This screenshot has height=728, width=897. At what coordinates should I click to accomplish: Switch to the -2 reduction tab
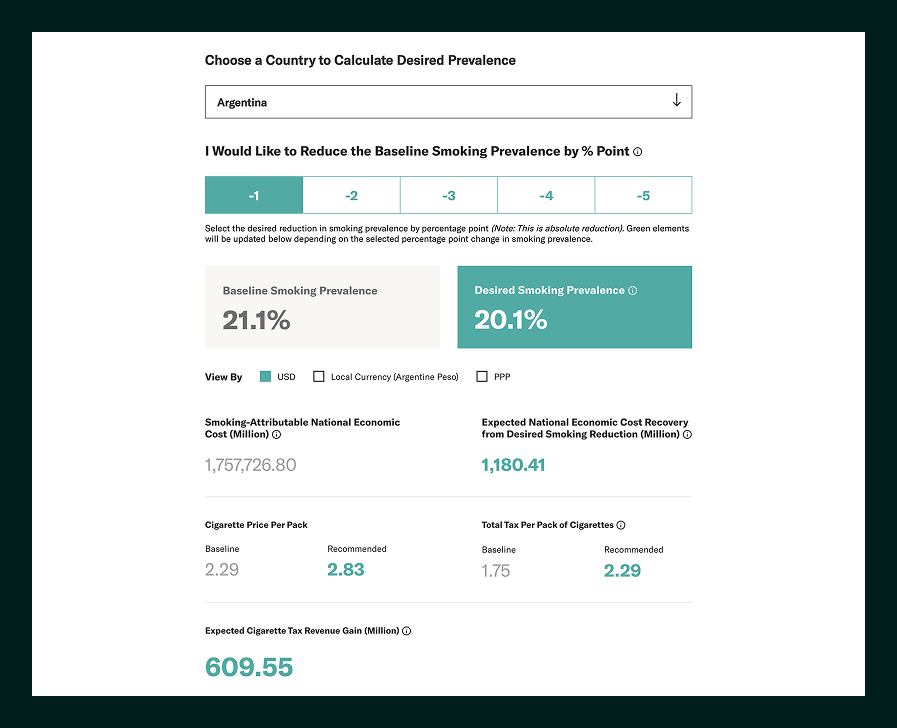pyautogui.click(x=351, y=195)
